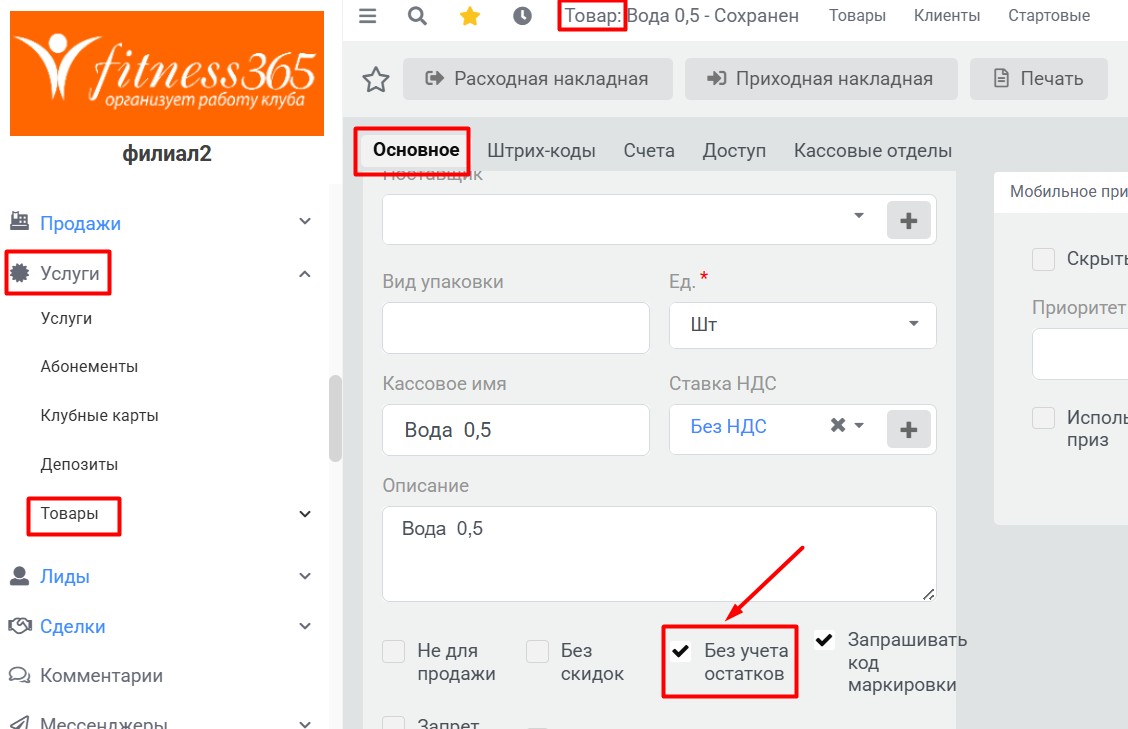Toggle the Без скидок checkbox

pos(537,651)
